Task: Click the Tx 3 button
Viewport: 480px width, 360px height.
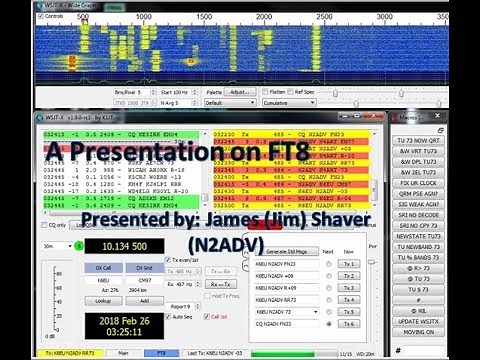Action: pyautogui.click(x=349, y=288)
